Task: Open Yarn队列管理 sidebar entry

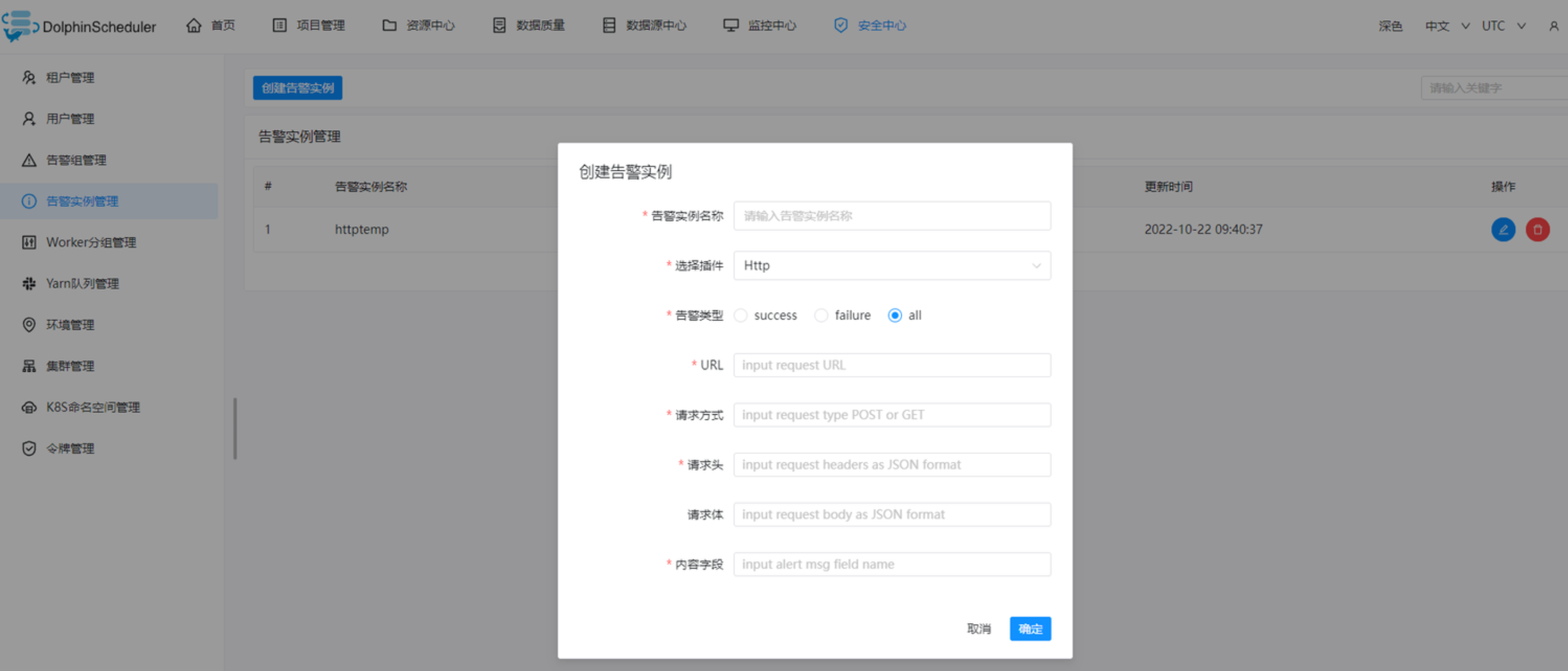Action: point(82,284)
